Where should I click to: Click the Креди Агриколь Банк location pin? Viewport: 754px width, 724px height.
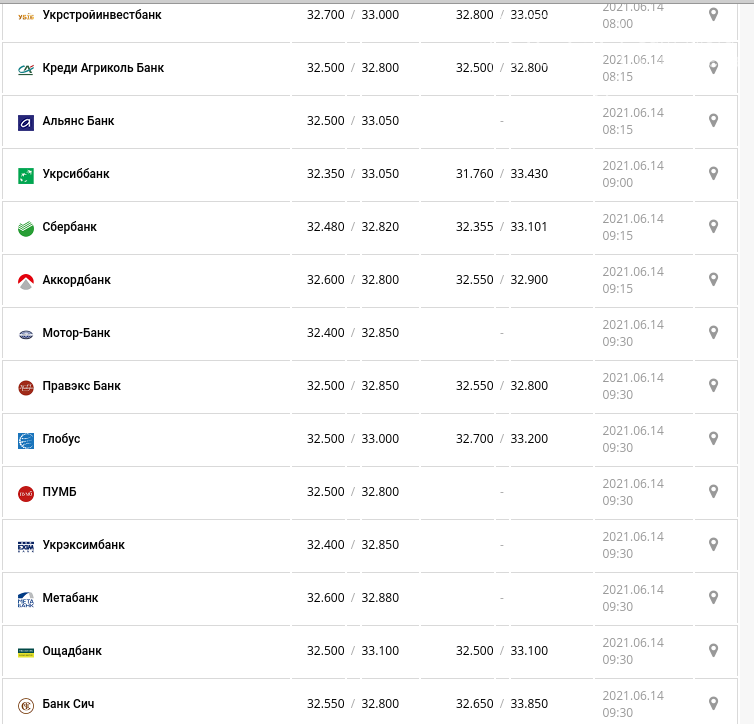click(x=713, y=68)
